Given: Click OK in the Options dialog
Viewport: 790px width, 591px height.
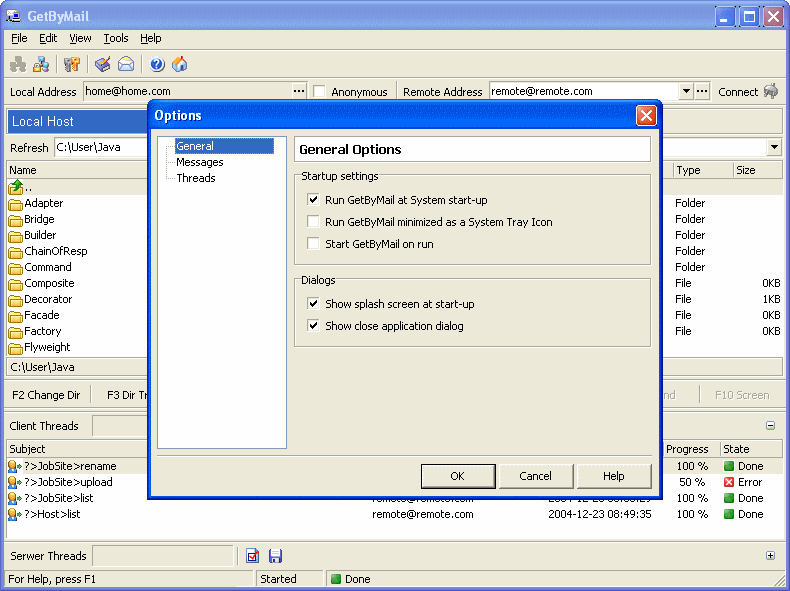Looking at the screenshot, I should tap(457, 476).
